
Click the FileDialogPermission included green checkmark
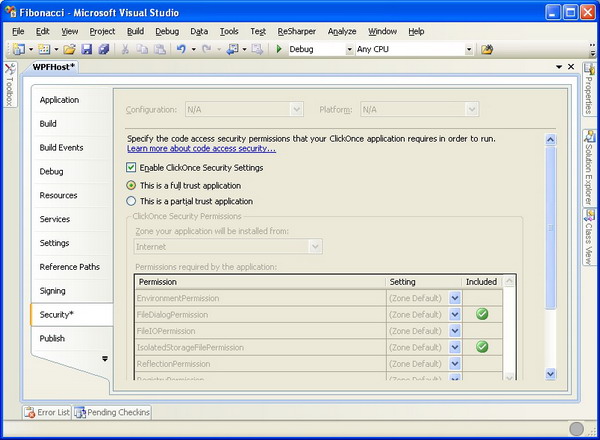click(x=482, y=314)
